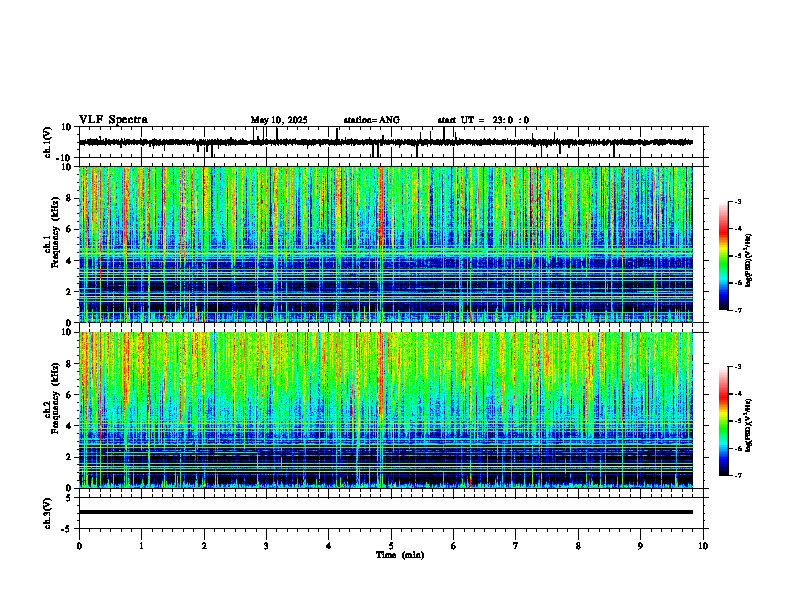
Task: Click time axis tick label "7"
Action: pos(516,546)
